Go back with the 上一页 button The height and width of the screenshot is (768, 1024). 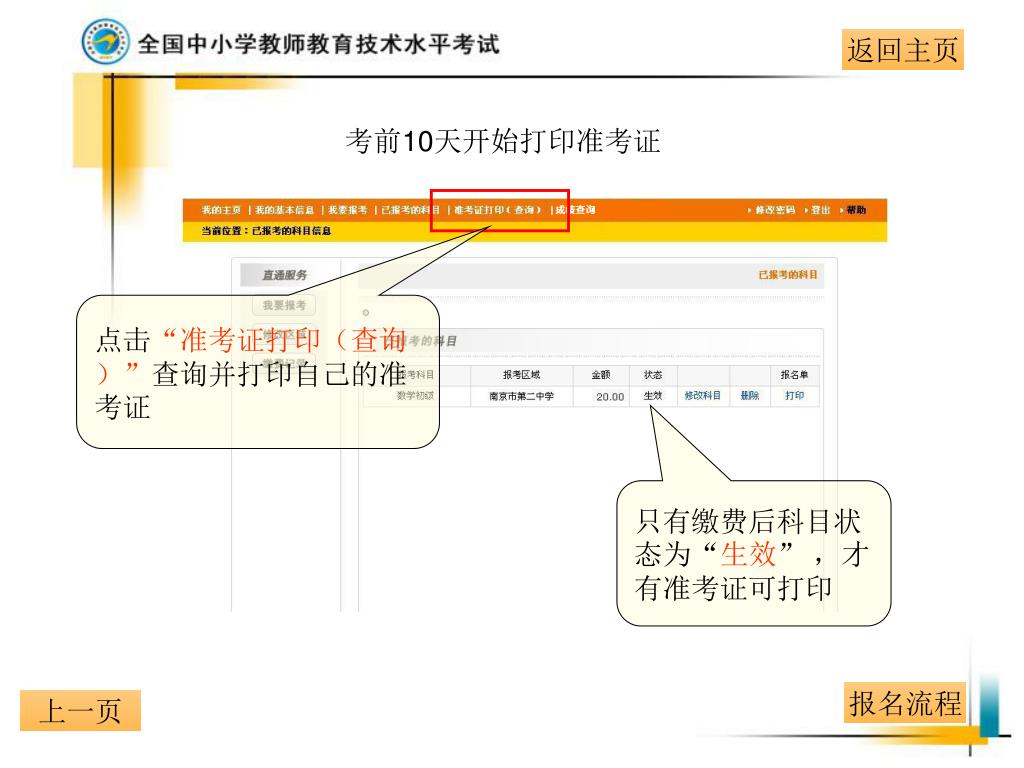click(x=80, y=711)
